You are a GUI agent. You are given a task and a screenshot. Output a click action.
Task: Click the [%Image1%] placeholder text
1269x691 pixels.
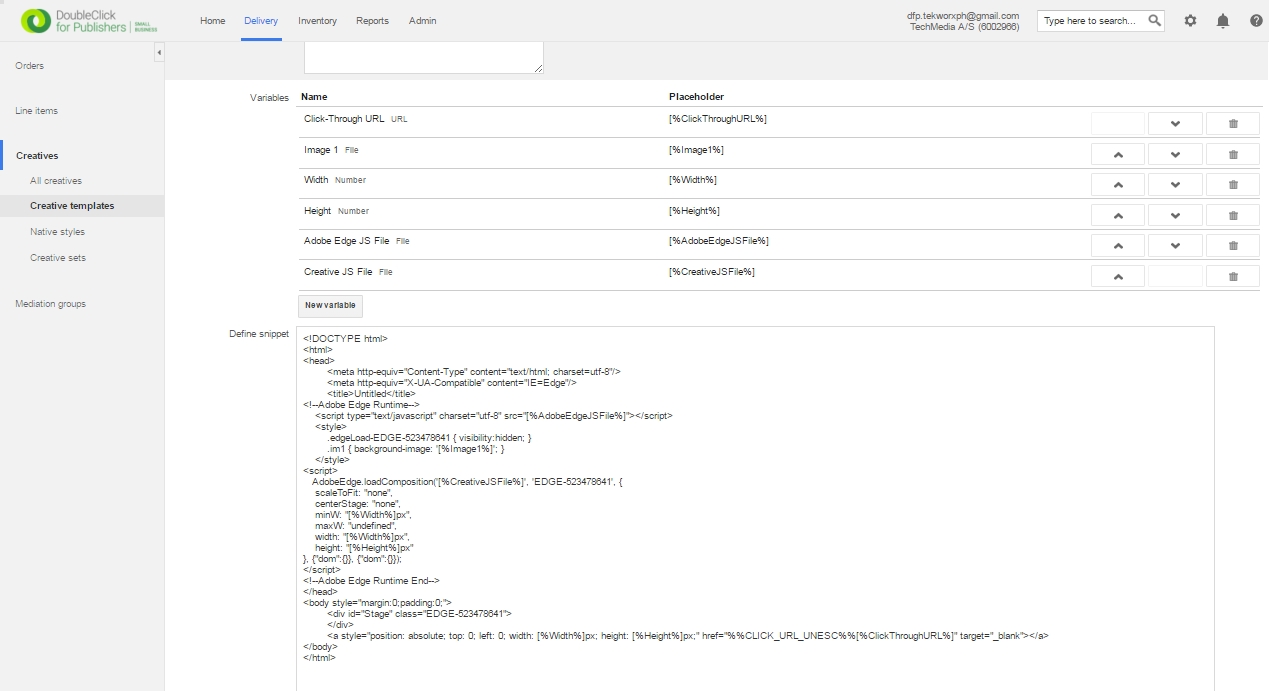pos(696,150)
